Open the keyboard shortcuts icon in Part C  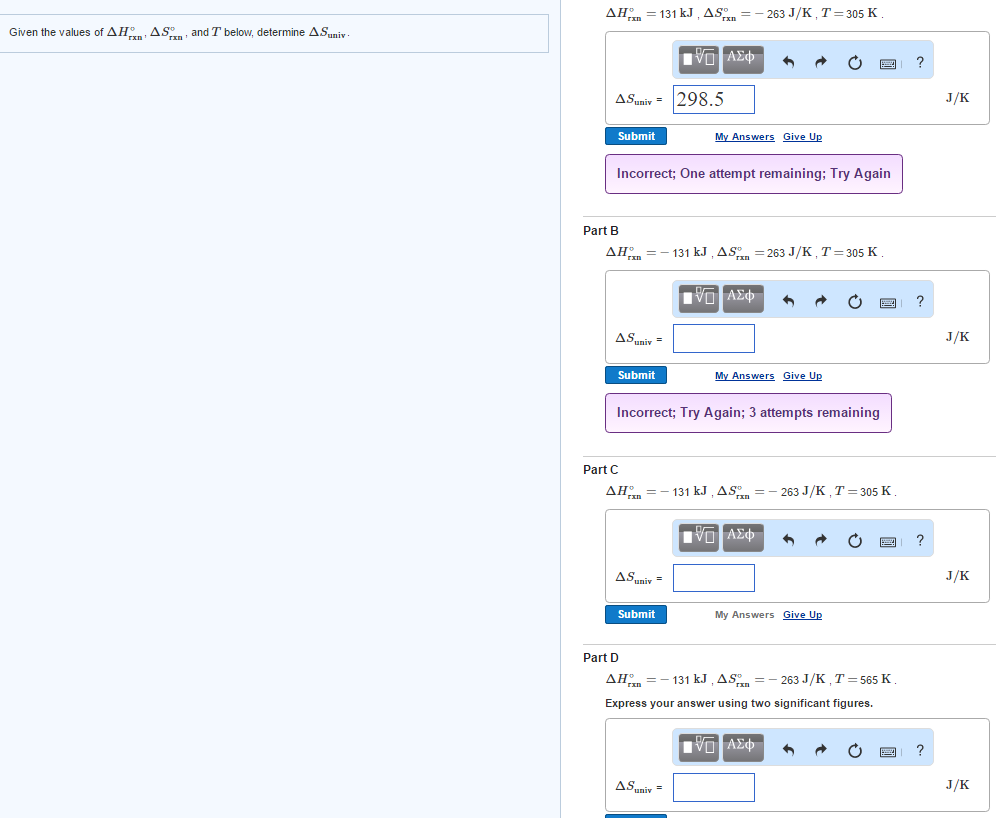[888, 539]
